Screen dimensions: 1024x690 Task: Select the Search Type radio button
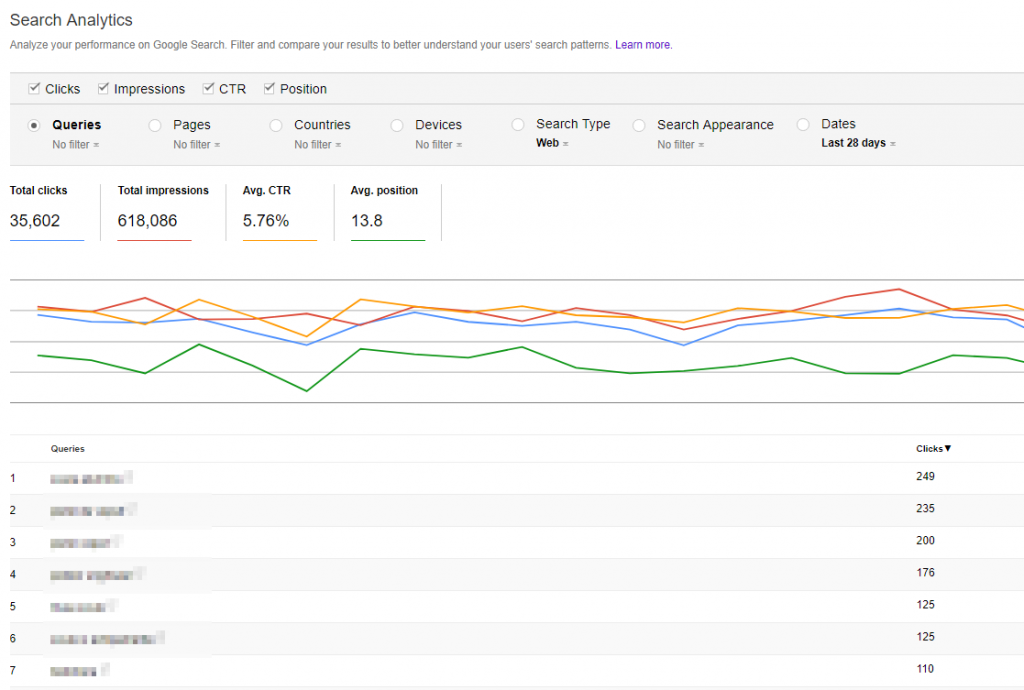[518, 125]
